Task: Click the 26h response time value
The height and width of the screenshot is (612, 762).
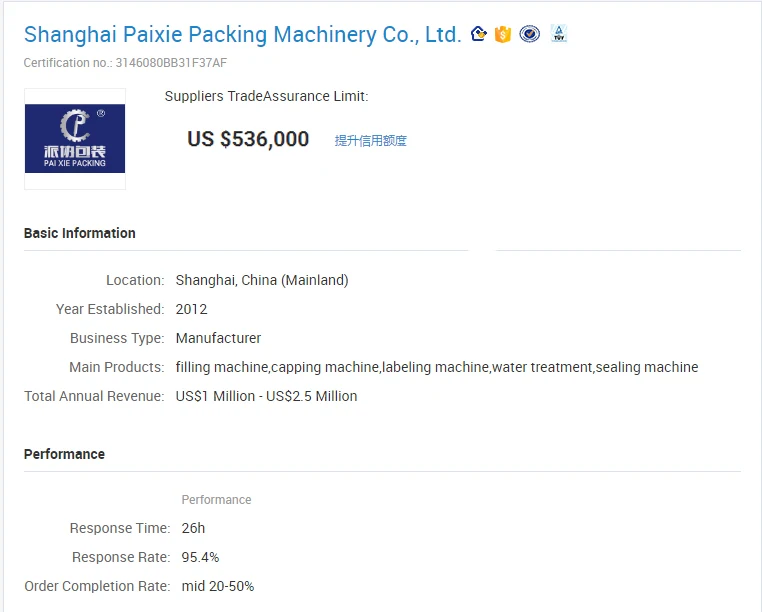Action: click(x=193, y=528)
